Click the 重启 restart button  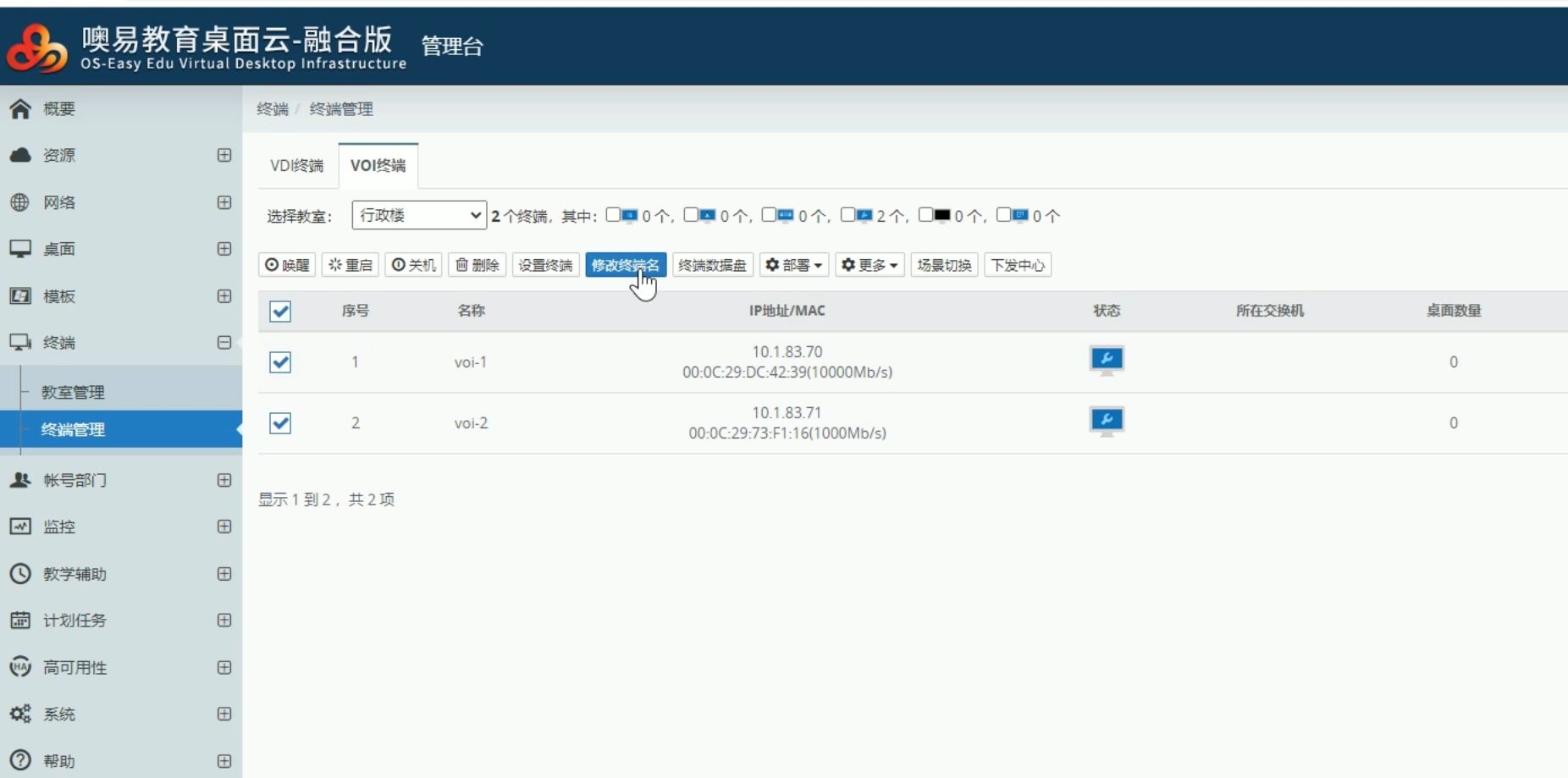[x=350, y=265]
